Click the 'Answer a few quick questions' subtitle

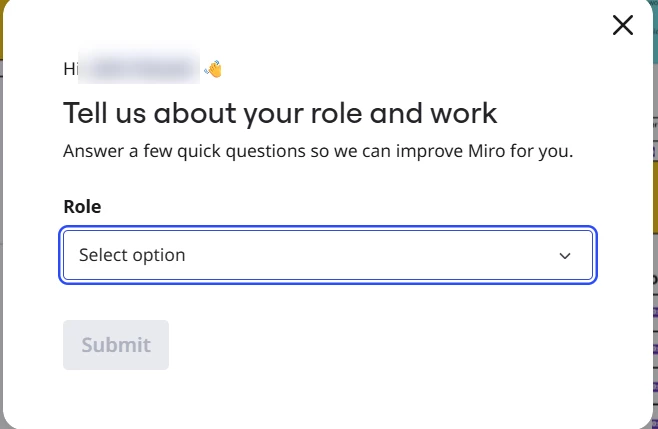[x=318, y=151]
